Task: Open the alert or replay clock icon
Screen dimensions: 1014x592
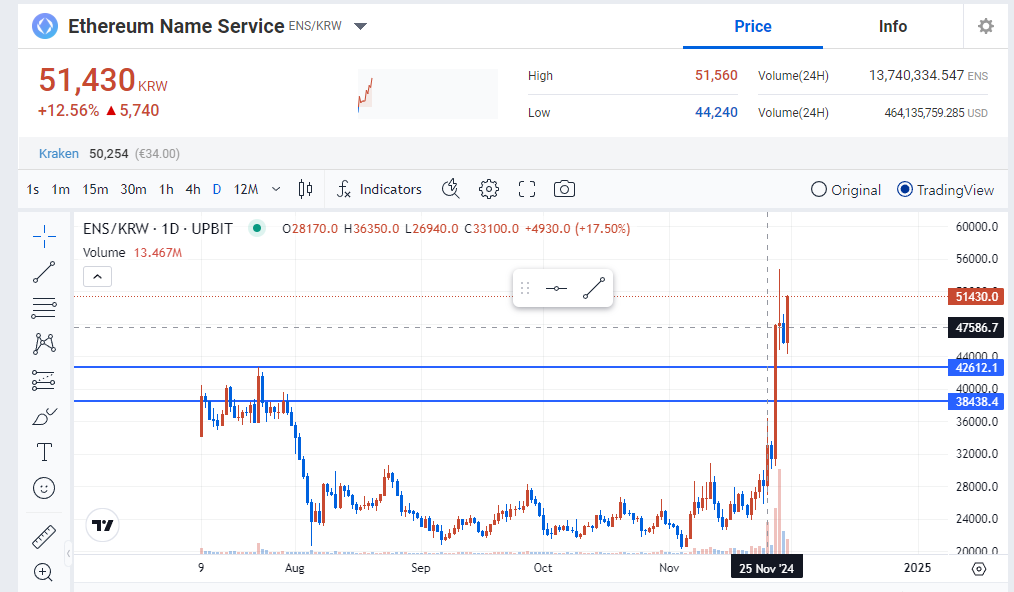Action: 451,189
